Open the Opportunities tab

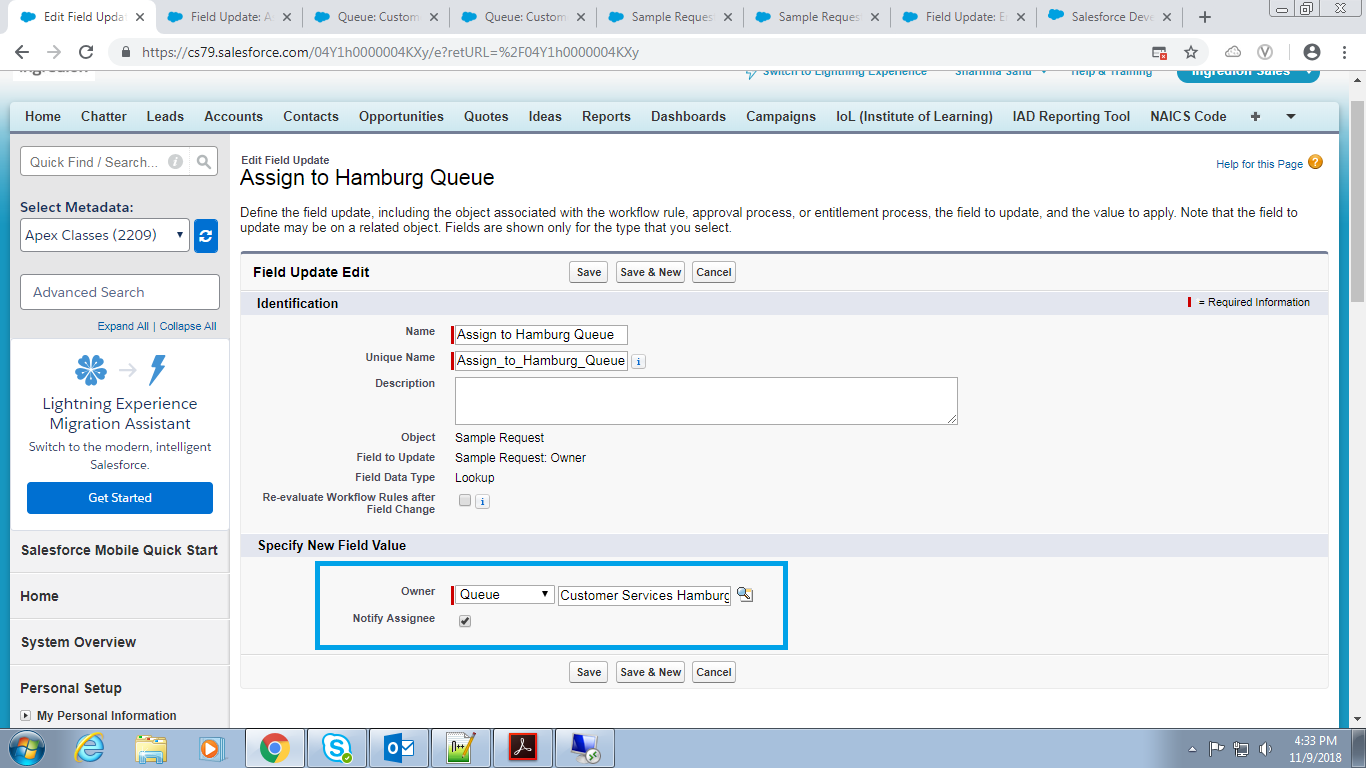[x=401, y=117]
